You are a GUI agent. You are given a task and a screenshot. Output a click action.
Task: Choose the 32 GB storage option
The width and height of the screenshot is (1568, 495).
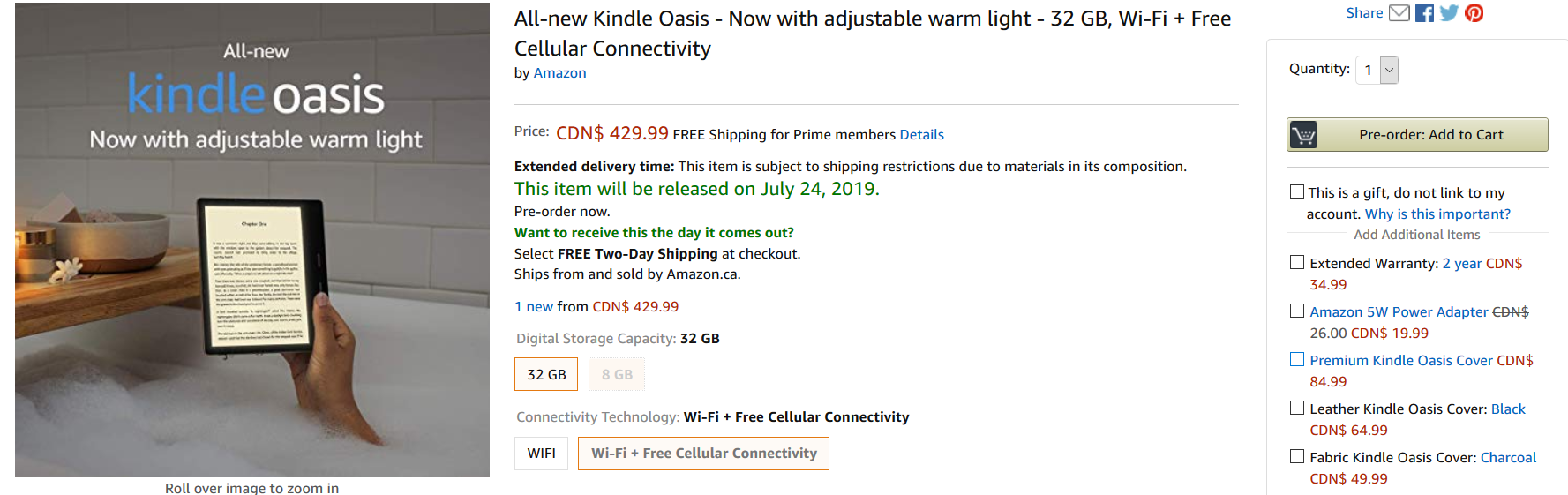point(546,374)
